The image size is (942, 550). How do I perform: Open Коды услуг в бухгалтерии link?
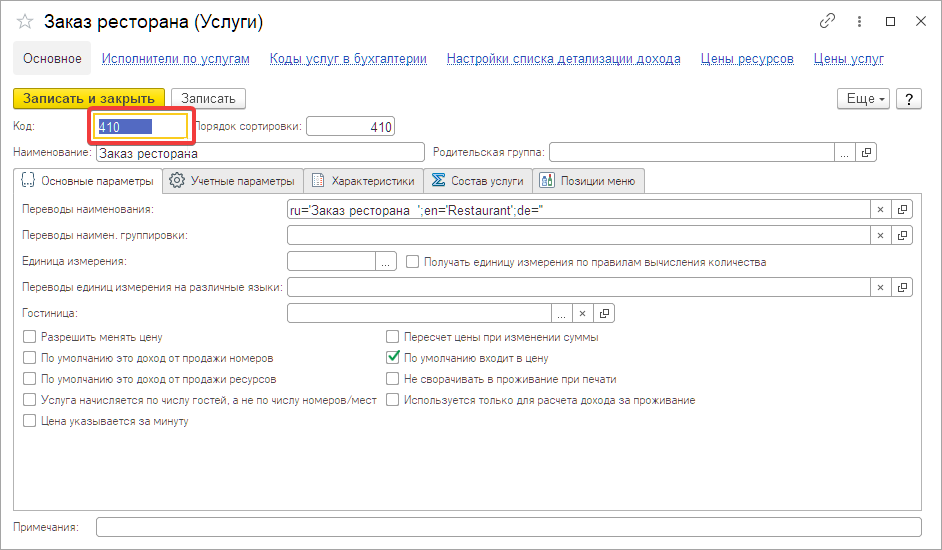click(x=348, y=59)
